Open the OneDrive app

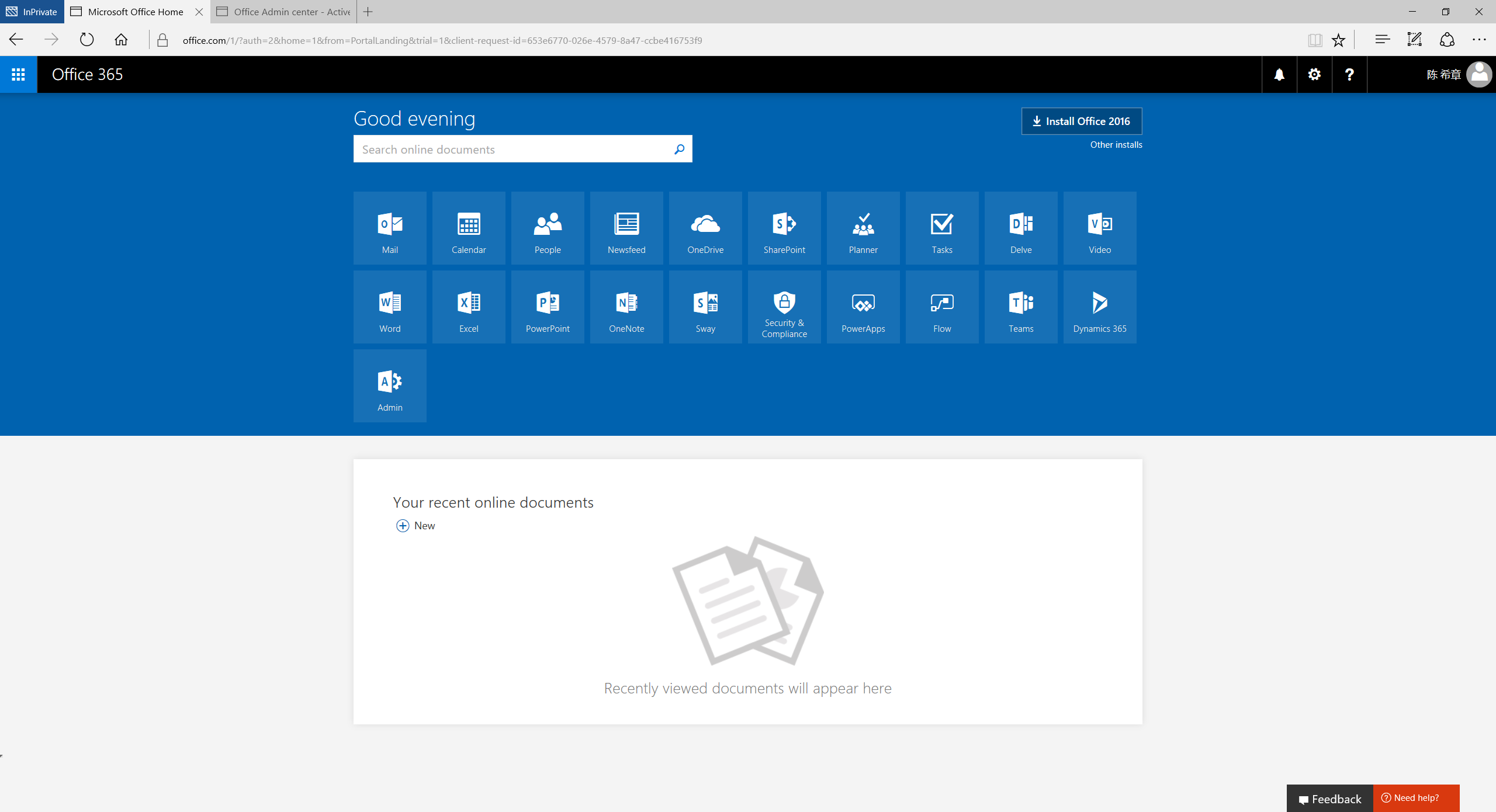click(x=705, y=228)
